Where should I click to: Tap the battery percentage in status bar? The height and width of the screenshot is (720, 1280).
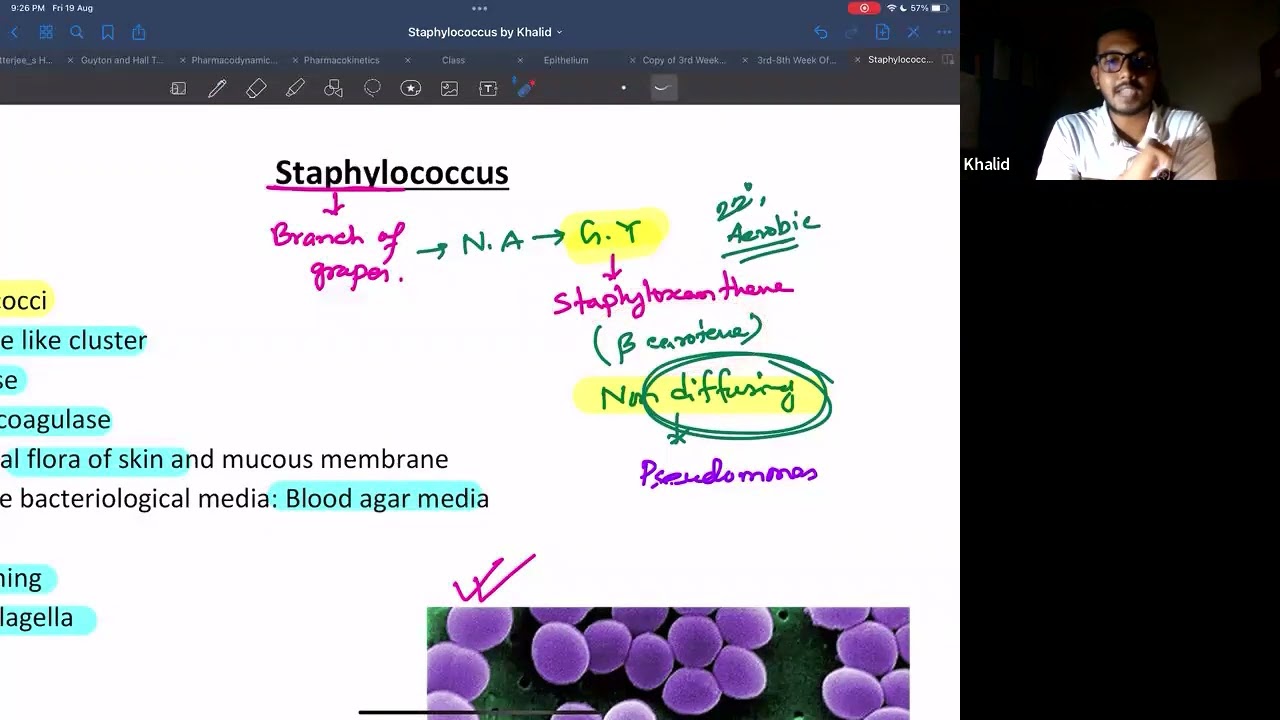919,8
